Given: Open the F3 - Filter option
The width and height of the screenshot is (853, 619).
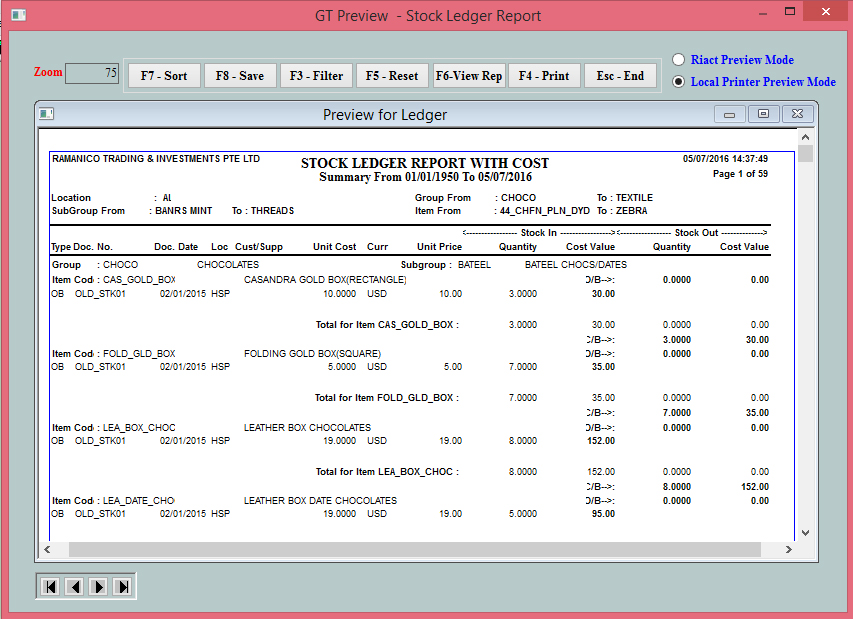Looking at the screenshot, I should click(x=316, y=76).
